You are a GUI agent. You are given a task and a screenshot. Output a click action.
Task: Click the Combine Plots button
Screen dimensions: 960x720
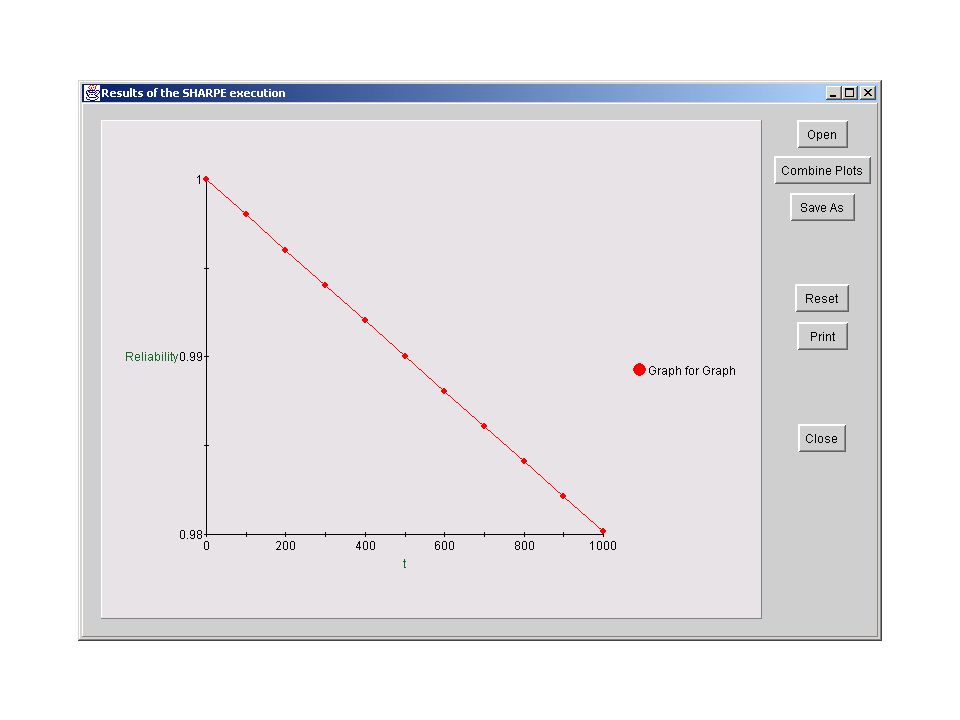[822, 170]
